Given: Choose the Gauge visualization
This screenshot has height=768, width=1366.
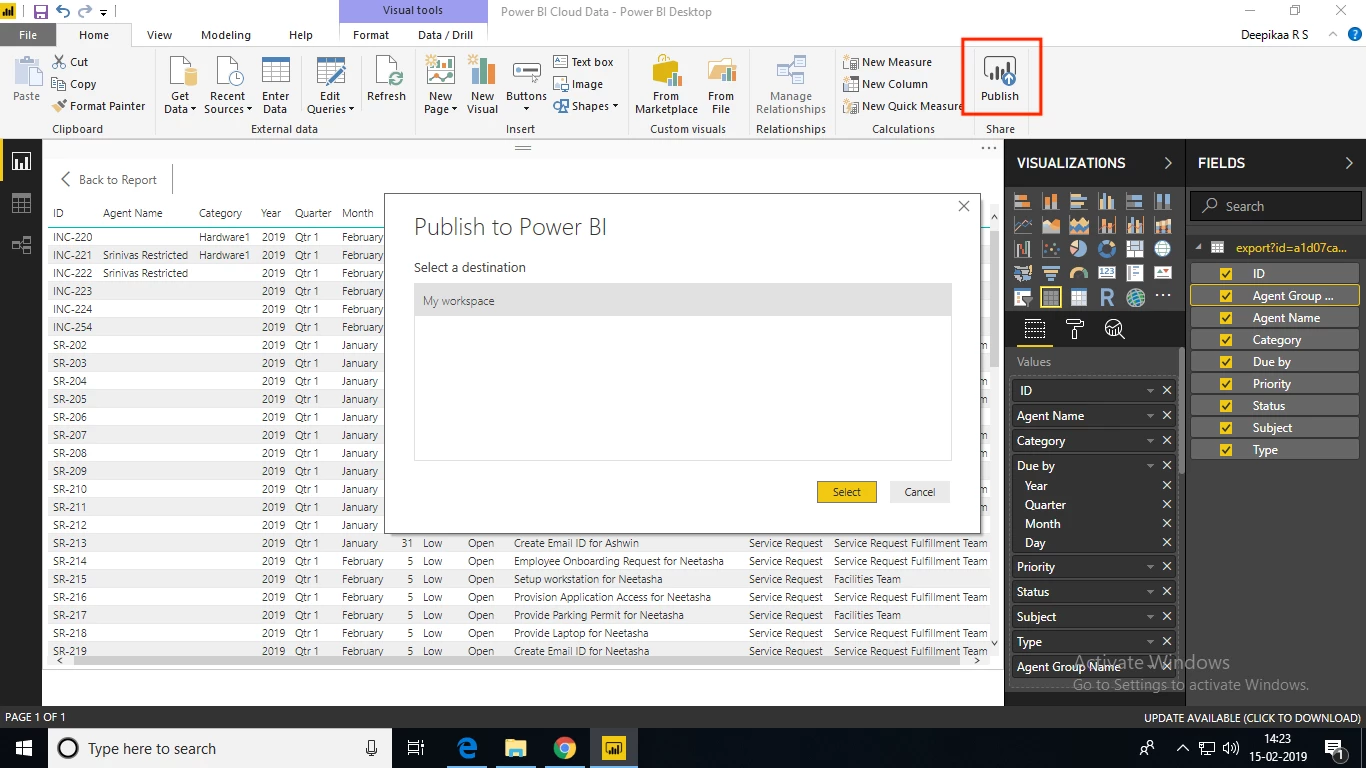Looking at the screenshot, I should (x=1078, y=272).
